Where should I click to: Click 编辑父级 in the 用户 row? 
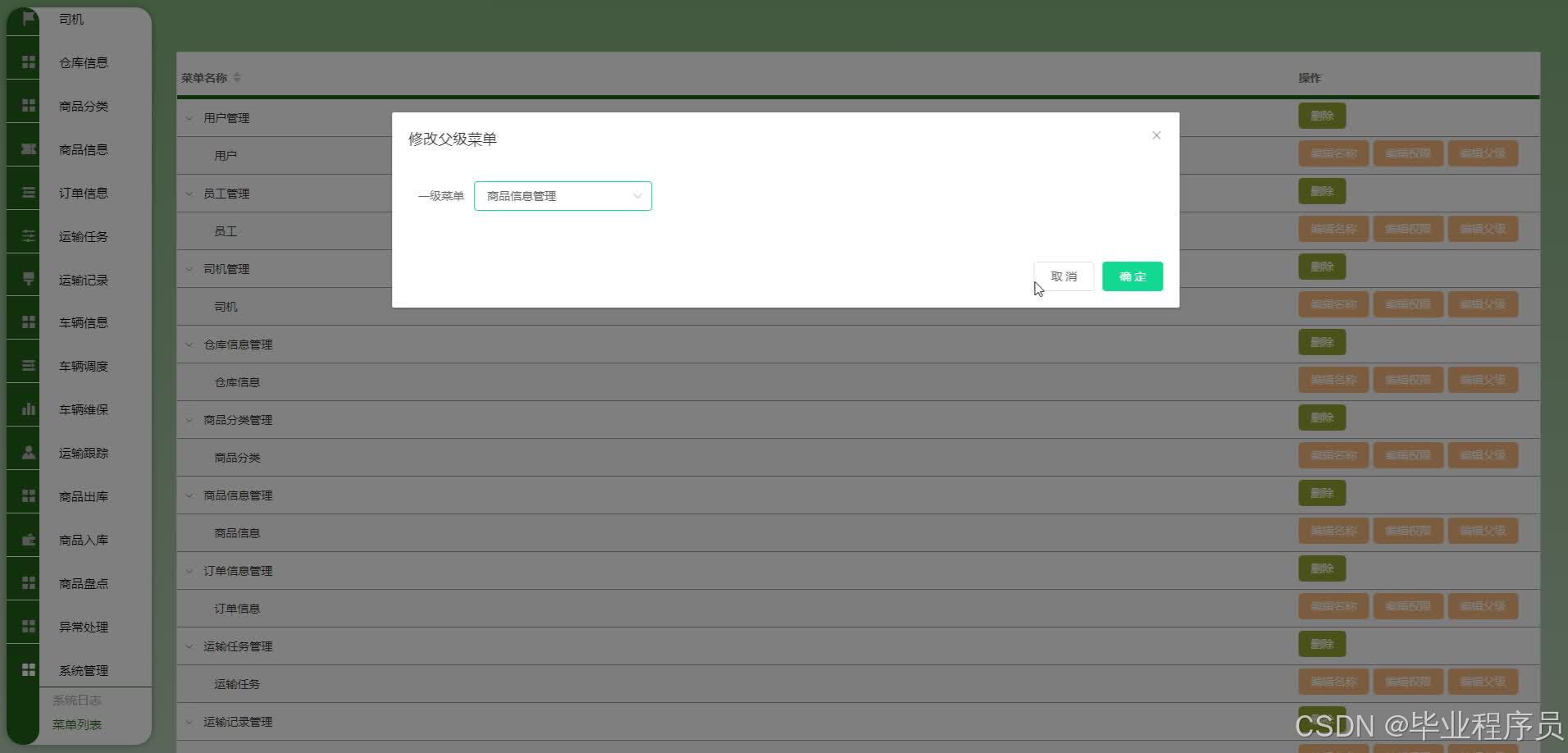coord(1483,153)
